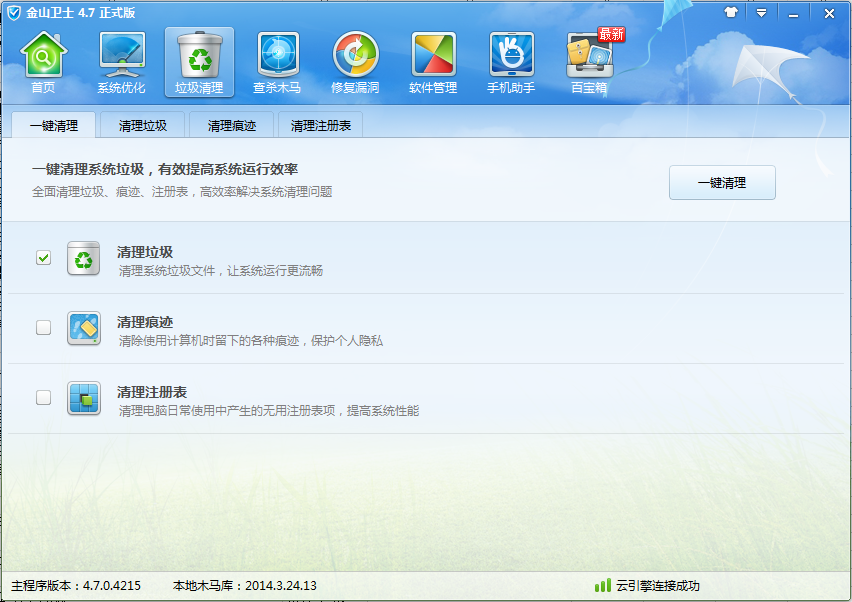
Task: Open the title bar dropdown menu arrow
Action: click(761, 13)
